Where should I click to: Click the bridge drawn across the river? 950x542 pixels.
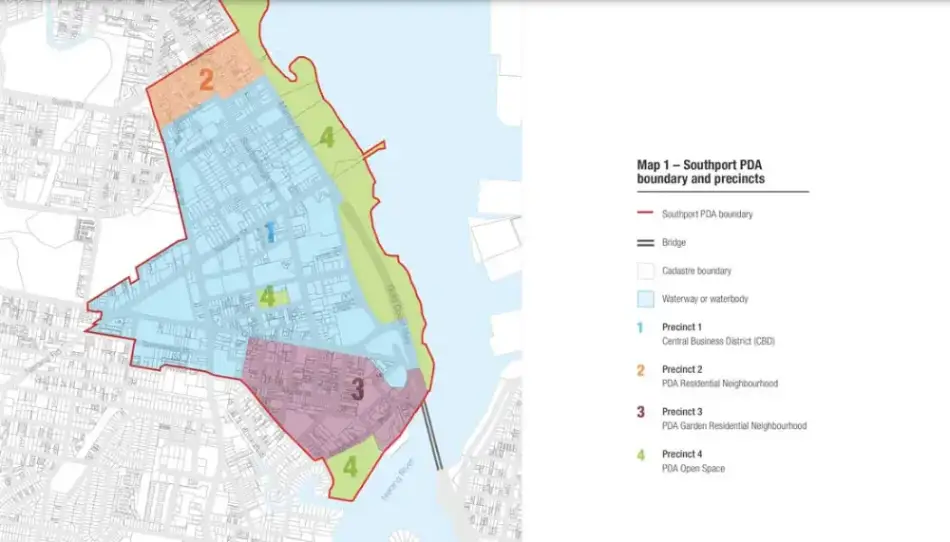[433, 436]
